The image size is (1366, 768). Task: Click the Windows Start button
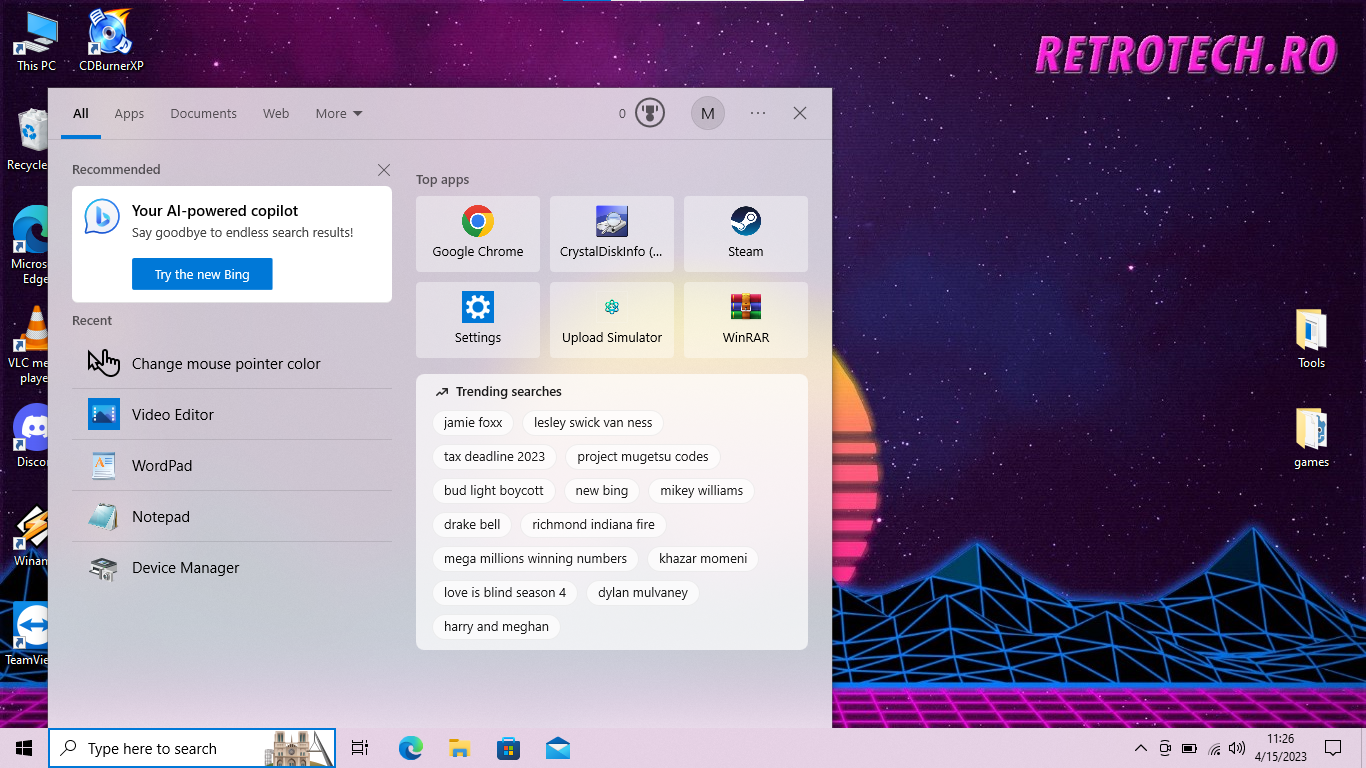coord(24,748)
